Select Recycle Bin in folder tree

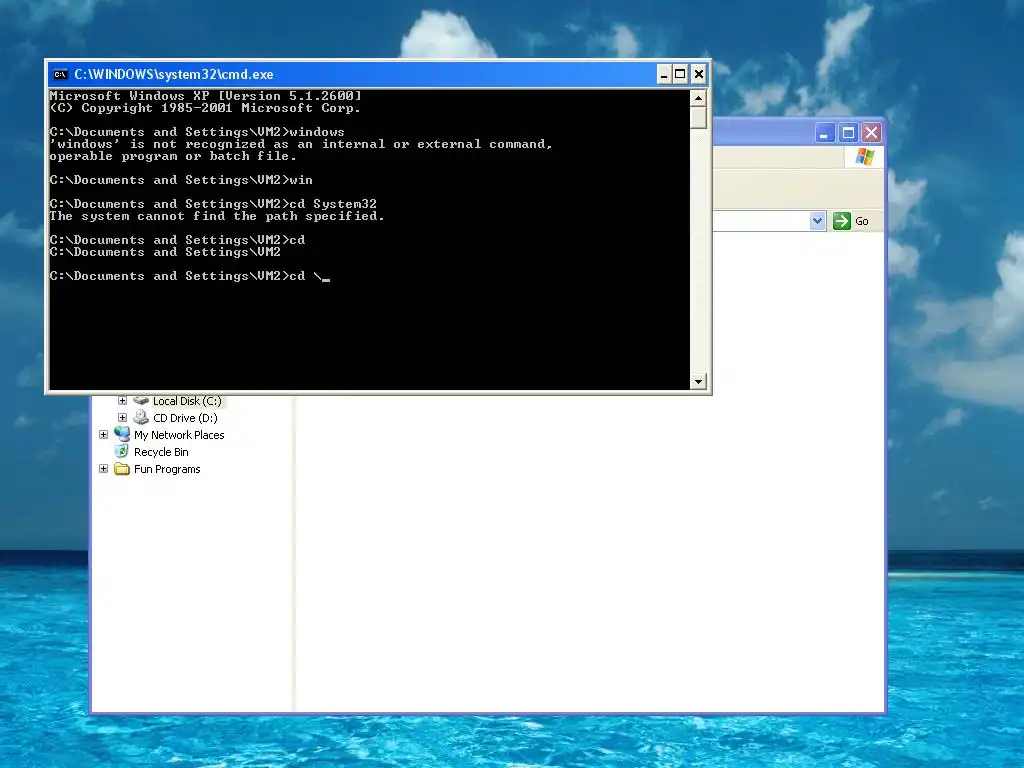pyautogui.click(x=161, y=452)
